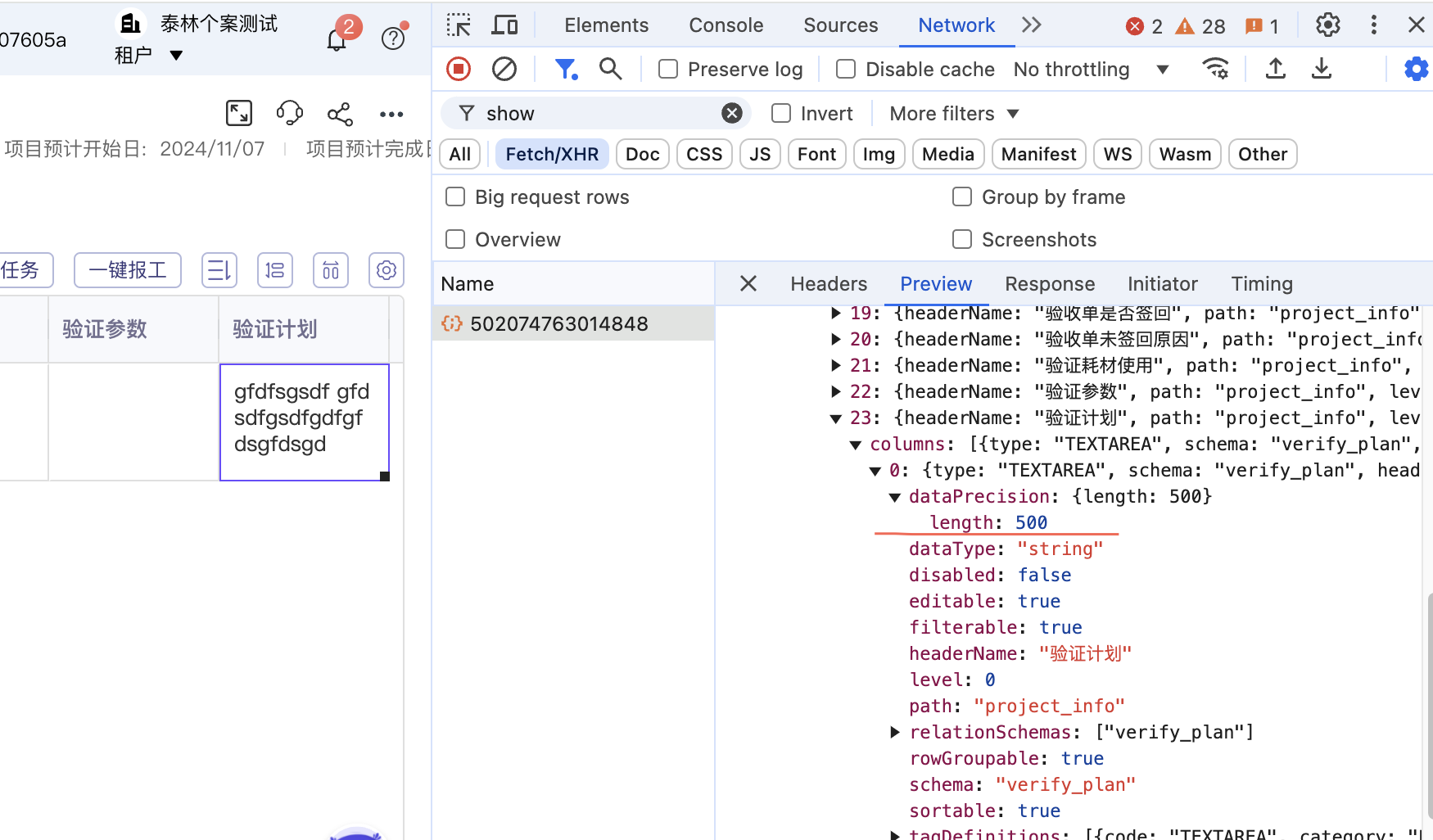Open notifications bell with badge
Viewport: 1433px width, 840px height.
pyautogui.click(x=337, y=38)
